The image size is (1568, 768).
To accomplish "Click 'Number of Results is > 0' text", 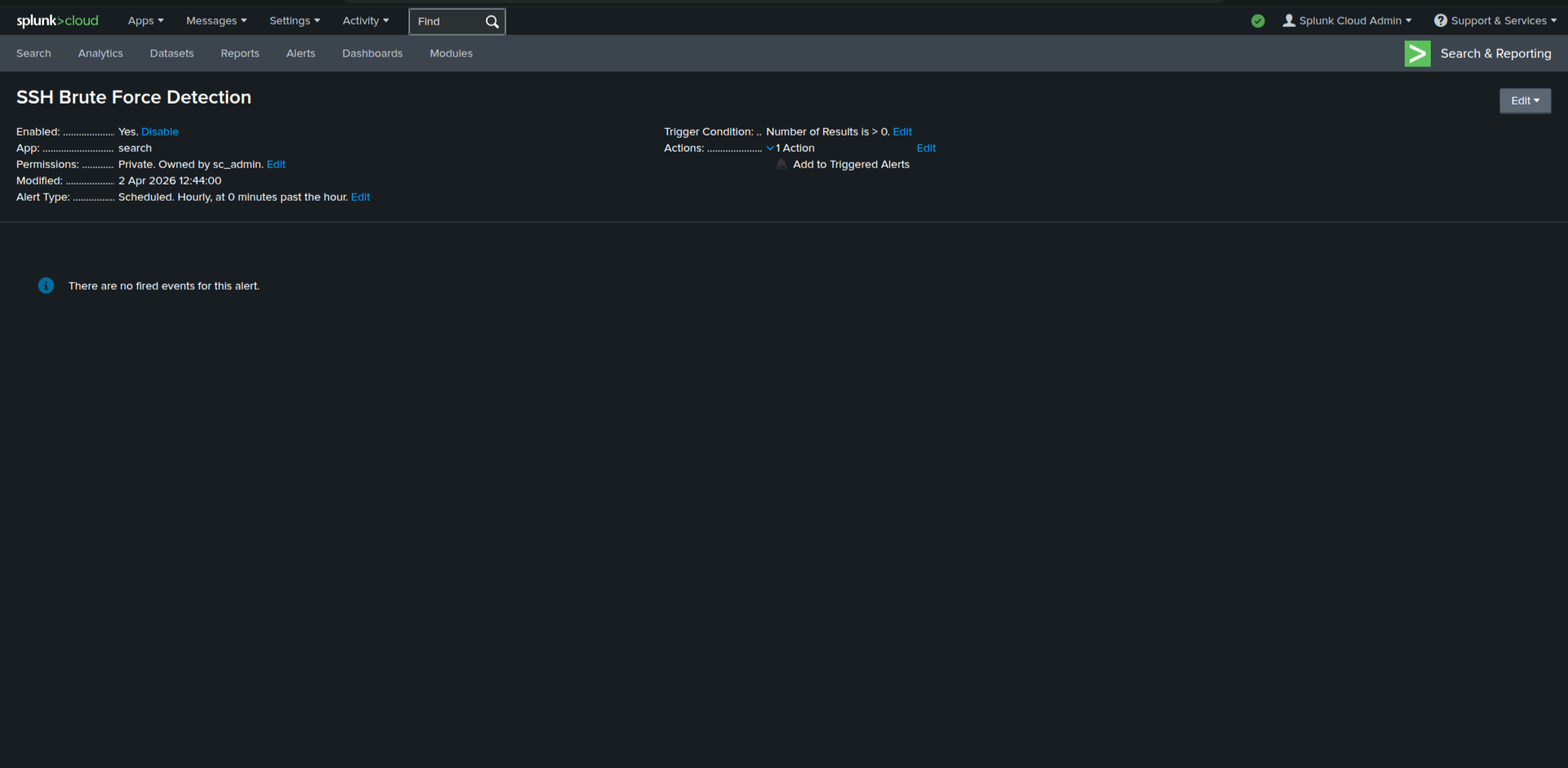I will (x=828, y=131).
